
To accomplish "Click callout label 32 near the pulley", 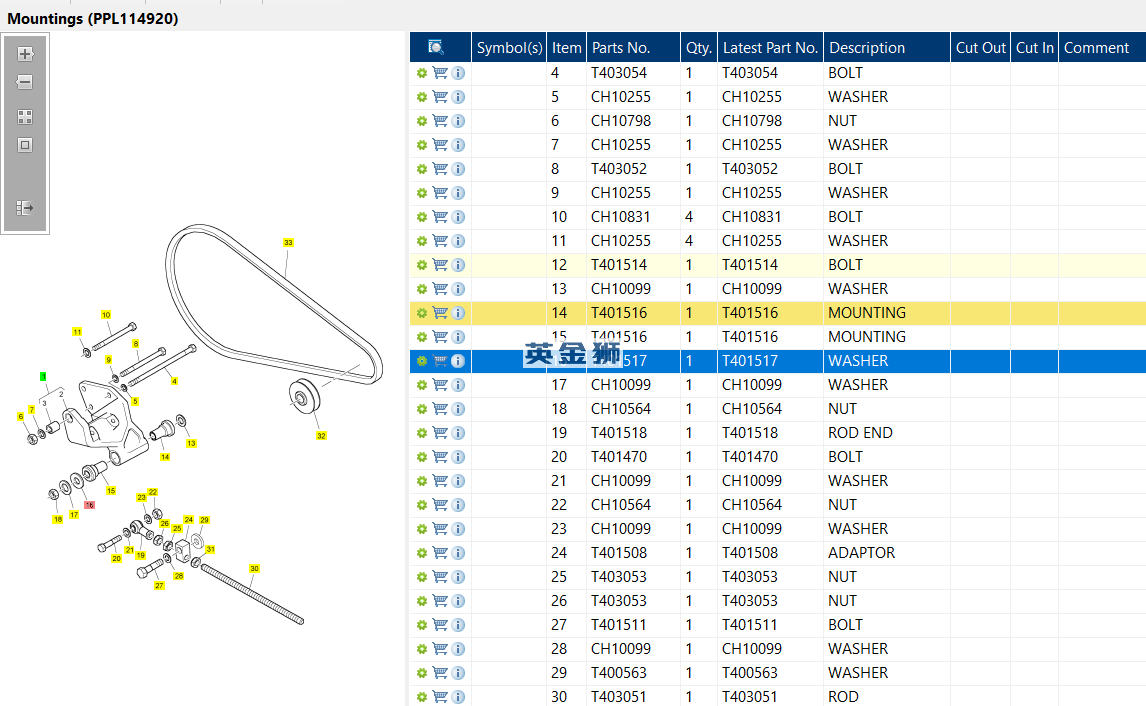I will click(x=321, y=436).
